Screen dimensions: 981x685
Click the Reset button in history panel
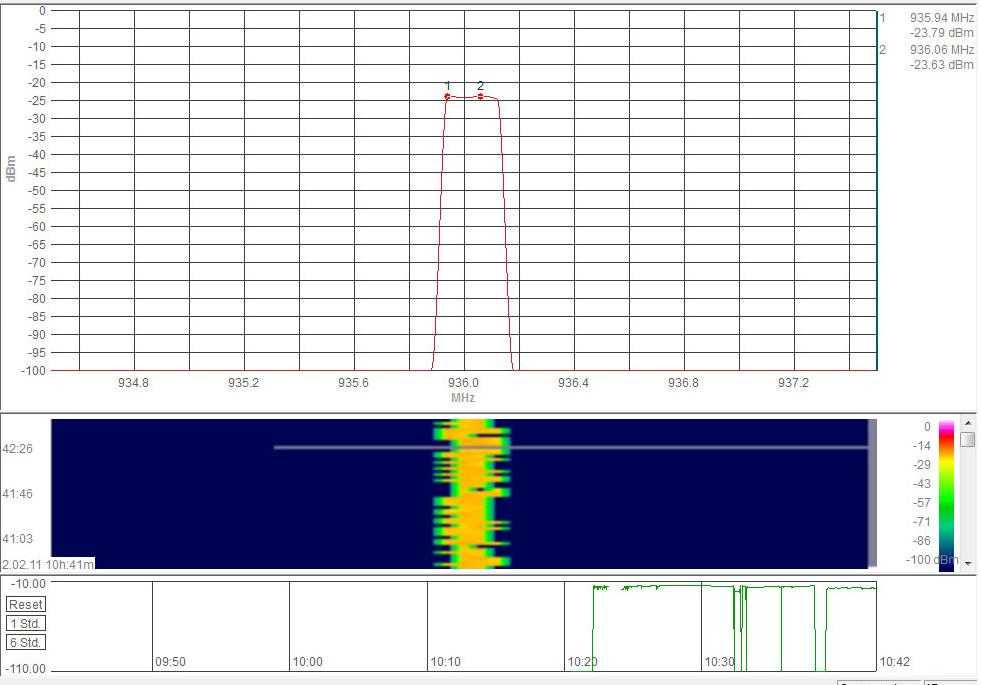pyautogui.click(x=26, y=605)
